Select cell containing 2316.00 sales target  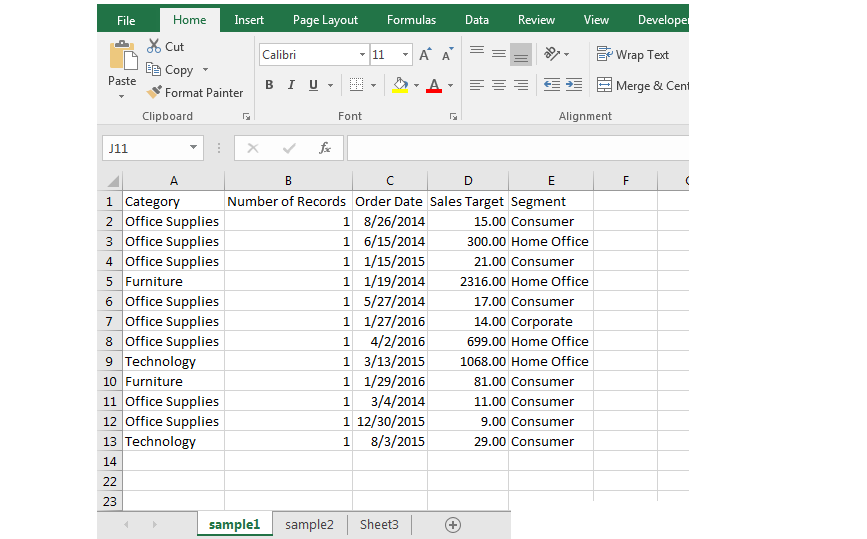[x=468, y=281]
